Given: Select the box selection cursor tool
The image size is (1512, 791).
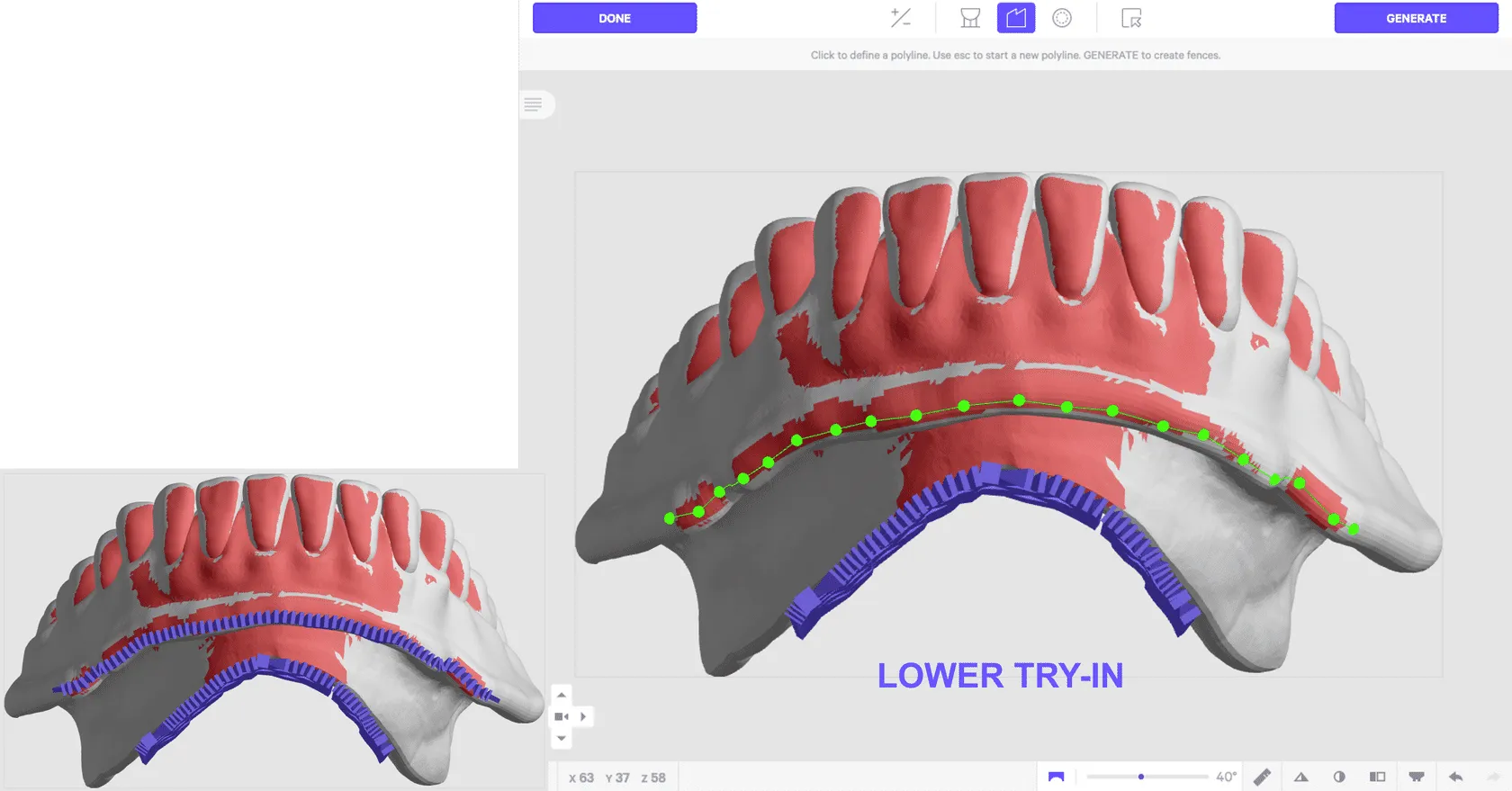Looking at the screenshot, I should [1131, 18].
